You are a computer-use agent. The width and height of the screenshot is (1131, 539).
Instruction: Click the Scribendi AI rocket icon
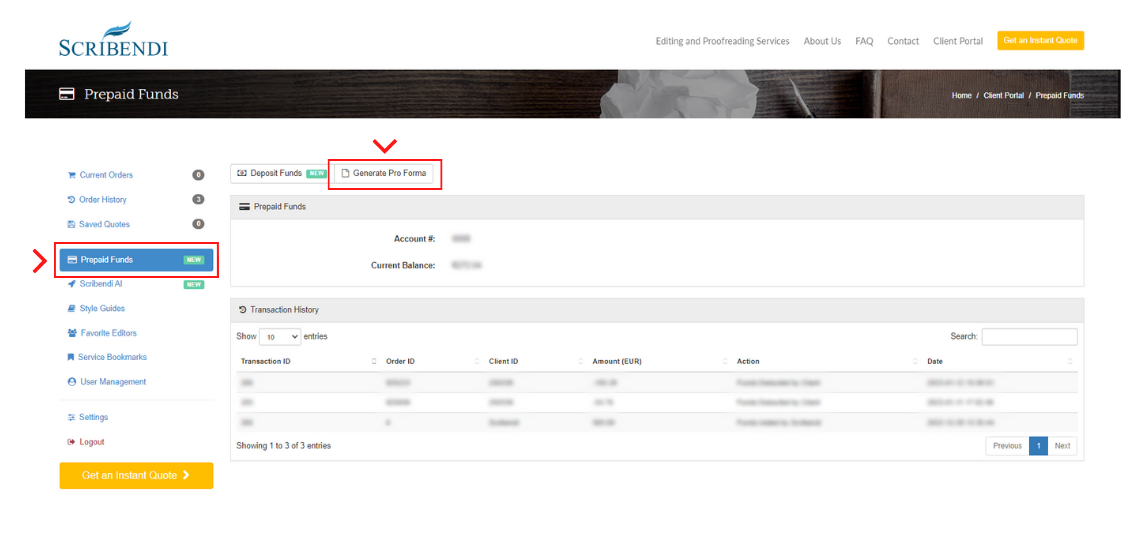71,284
